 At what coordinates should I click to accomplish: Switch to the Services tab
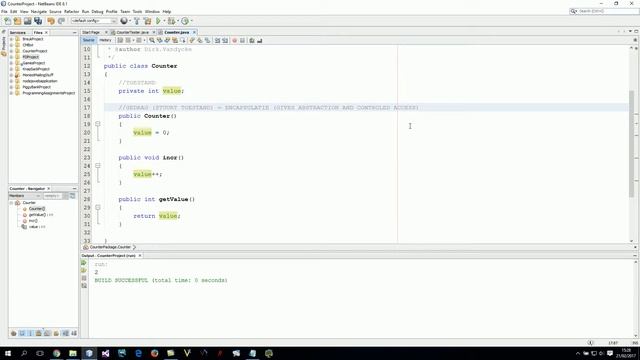[18, 32]
